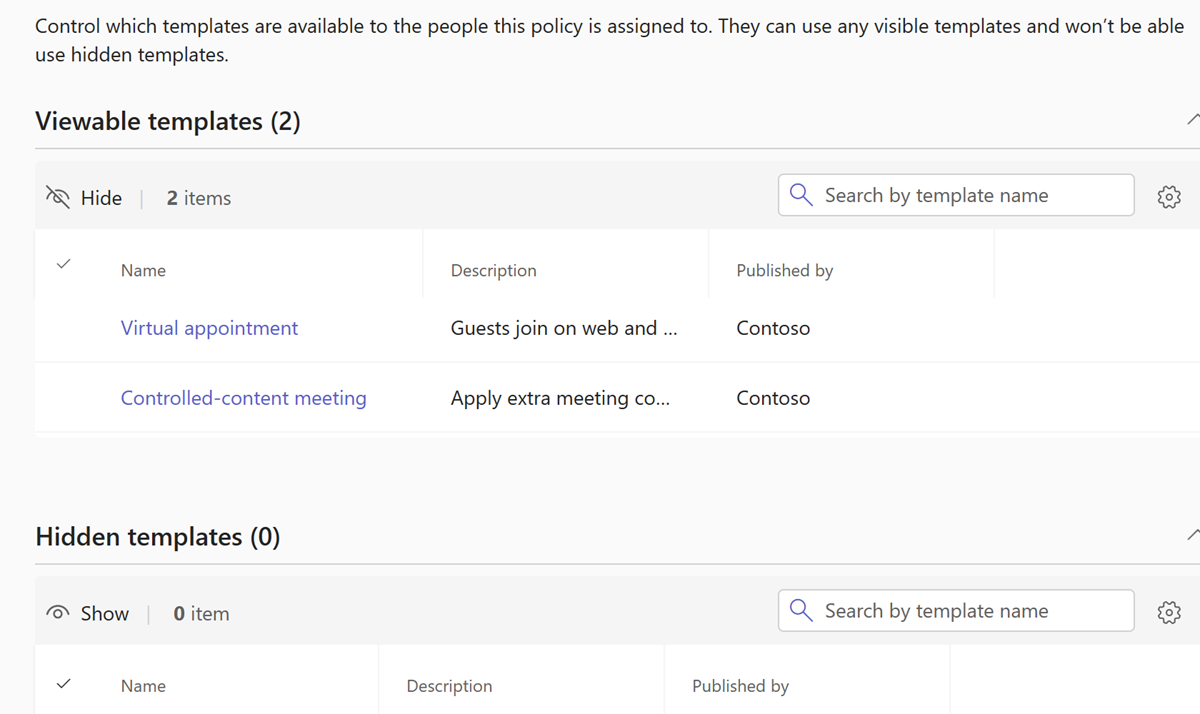The height and width of the screenshot is (714, 1200).
Task: Click Hidden templates Name column header
Action: point(143,686)
